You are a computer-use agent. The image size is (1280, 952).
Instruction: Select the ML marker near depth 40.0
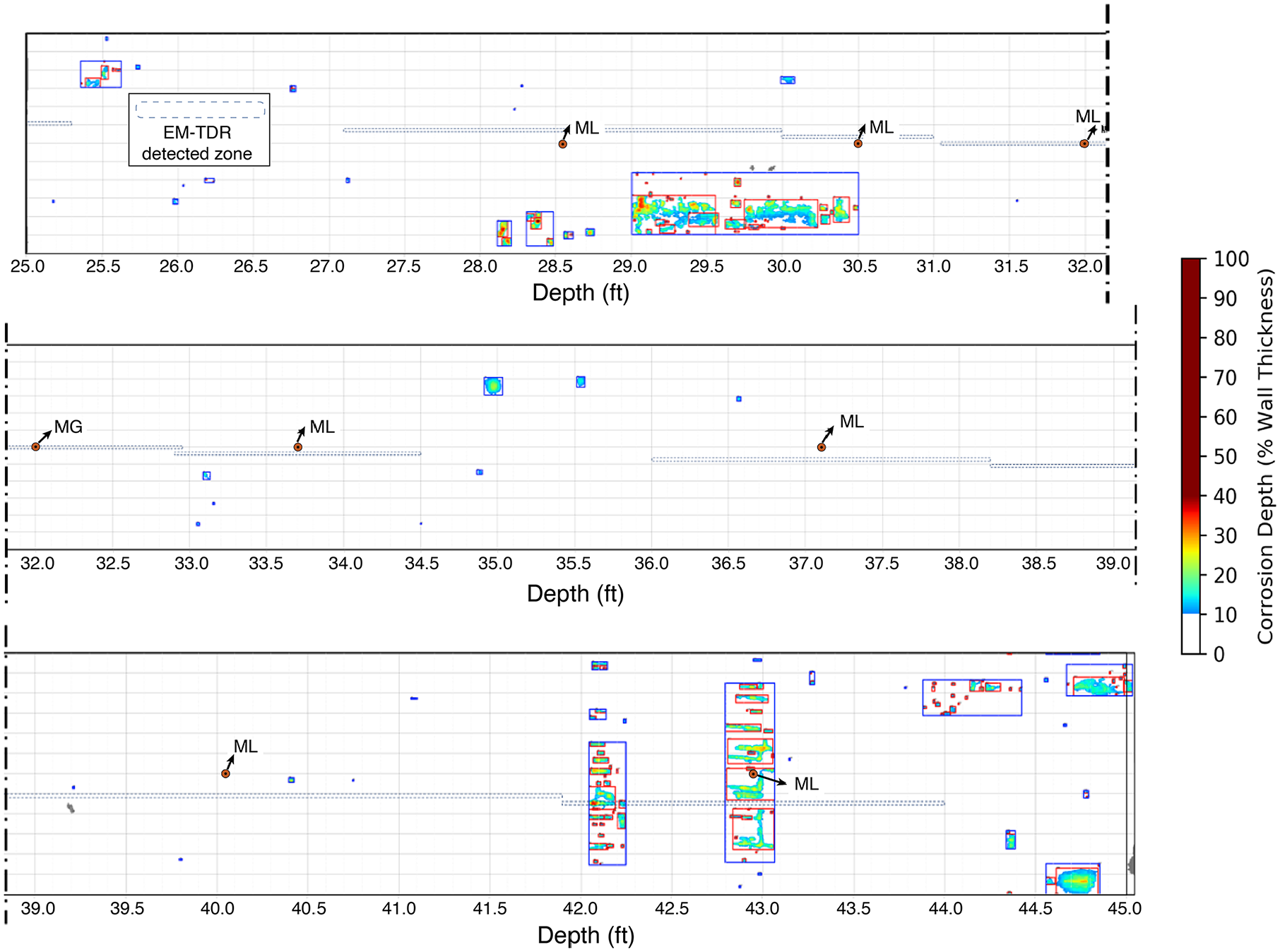coord(226,774)
